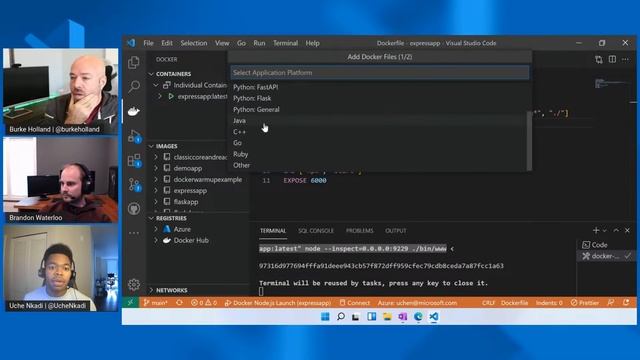Open the launch profile dropdown beside plus
The height and width of the screenshot is (360, 640).
pos(604,231)
